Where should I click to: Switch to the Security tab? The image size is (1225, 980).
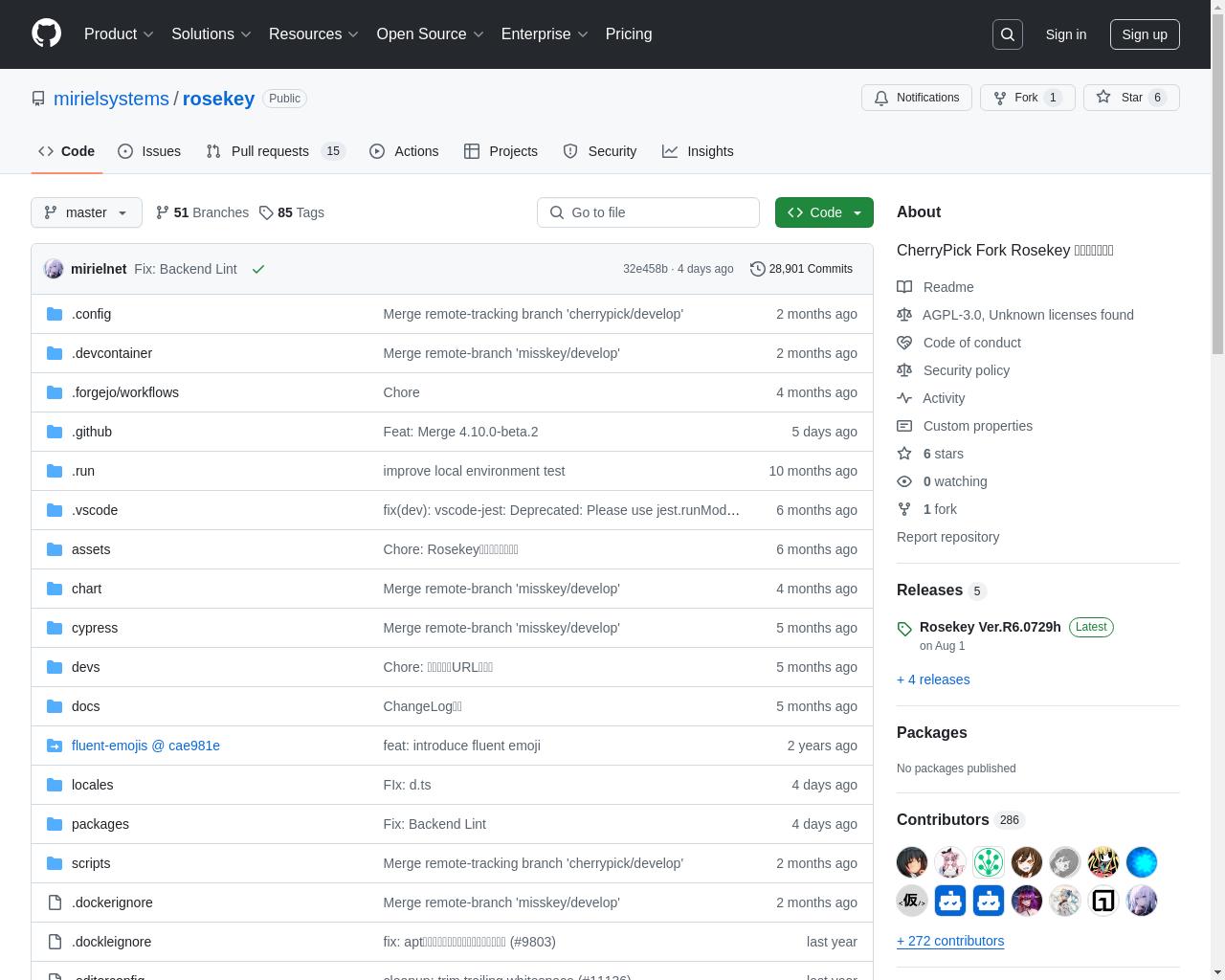point(600,151)
